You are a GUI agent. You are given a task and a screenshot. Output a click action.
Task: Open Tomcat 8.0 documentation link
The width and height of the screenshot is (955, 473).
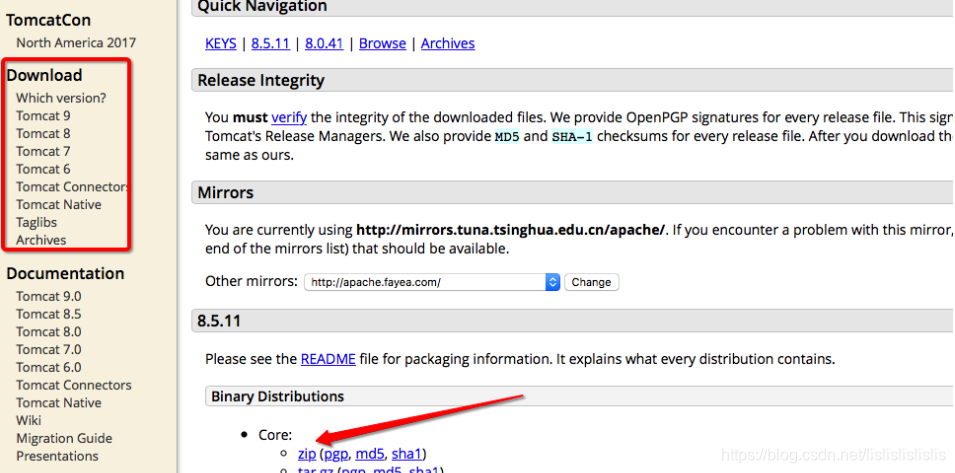click(49, 332)
